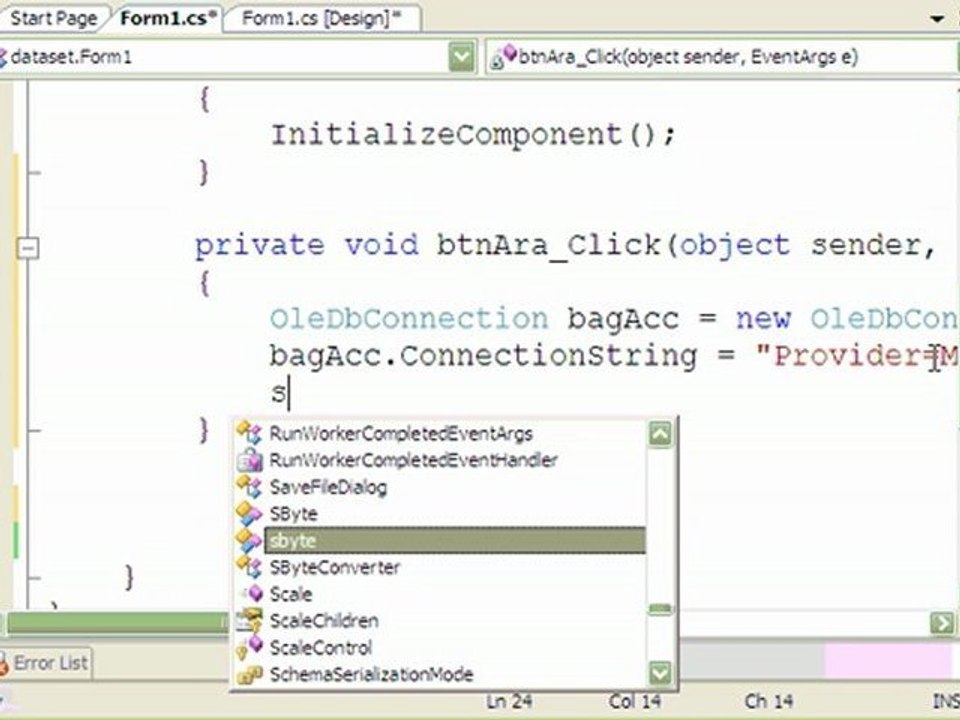The height and width of the screenshot is (720, 960).
Task: Click the RunWorkerCompletedEventArgs class icon
Action: [x=249, y=433]
